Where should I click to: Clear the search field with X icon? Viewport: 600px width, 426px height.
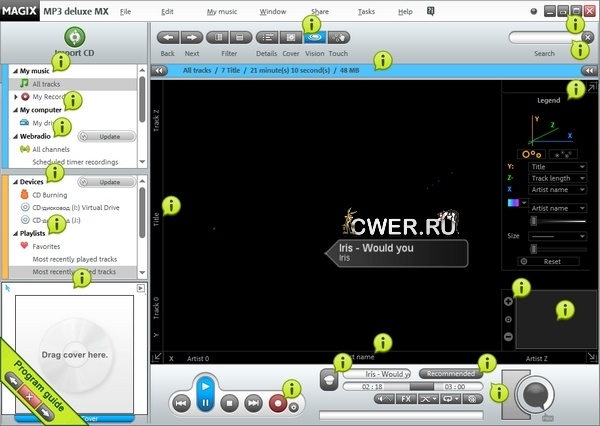[x=587, y=37]
